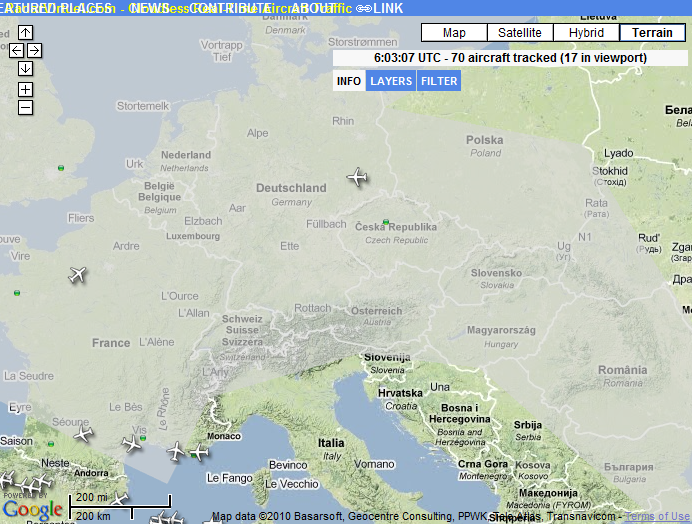The image size is (692, 524).
Task: Click the Nederland map label
Action: click(x=186, y=155)
